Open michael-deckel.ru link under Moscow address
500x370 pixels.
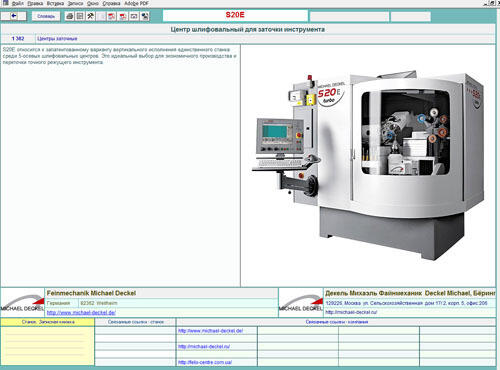pos(351,312)
